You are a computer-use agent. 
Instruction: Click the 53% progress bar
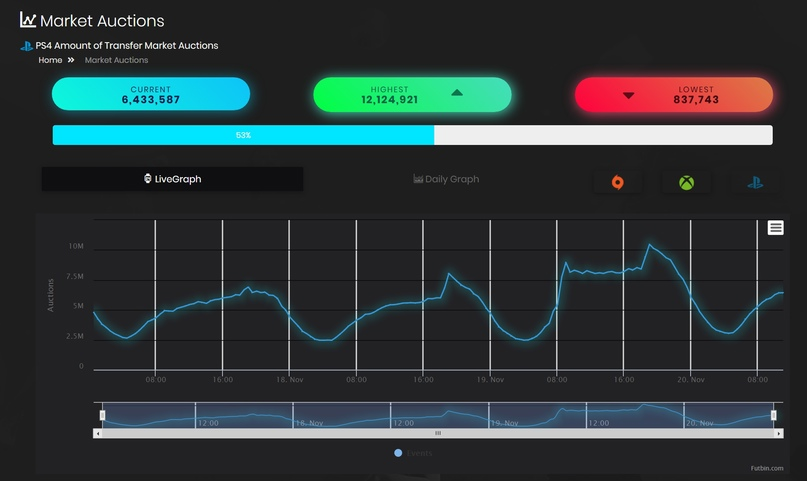click(x=412, y=135)
